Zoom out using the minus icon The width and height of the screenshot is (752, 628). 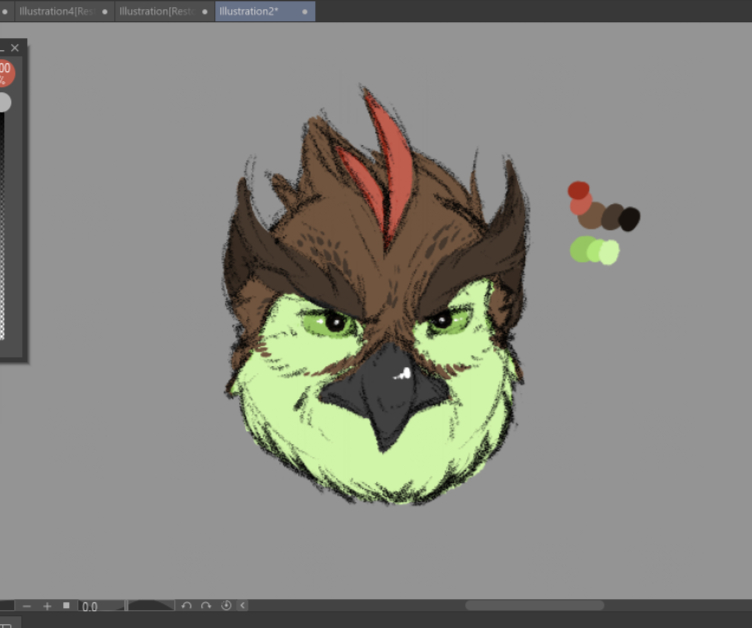point(27,606)
